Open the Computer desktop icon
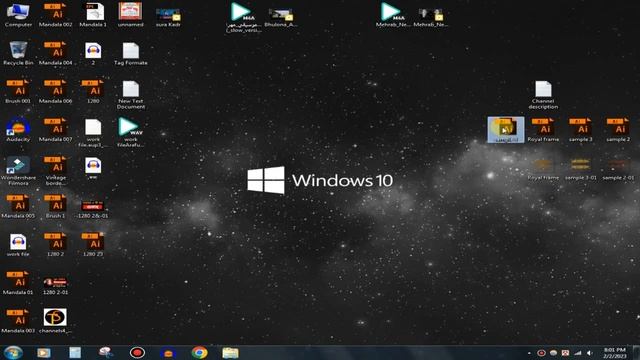 pyautogui.click(x=18, y=15)
